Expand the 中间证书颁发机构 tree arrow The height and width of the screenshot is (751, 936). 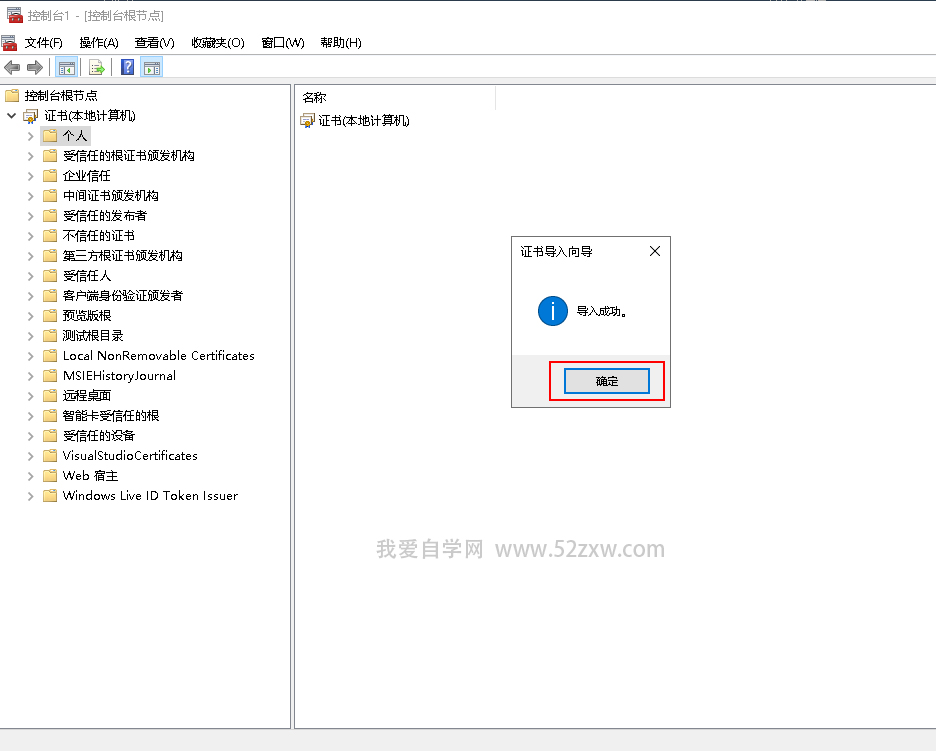click(x=30, y=196)
